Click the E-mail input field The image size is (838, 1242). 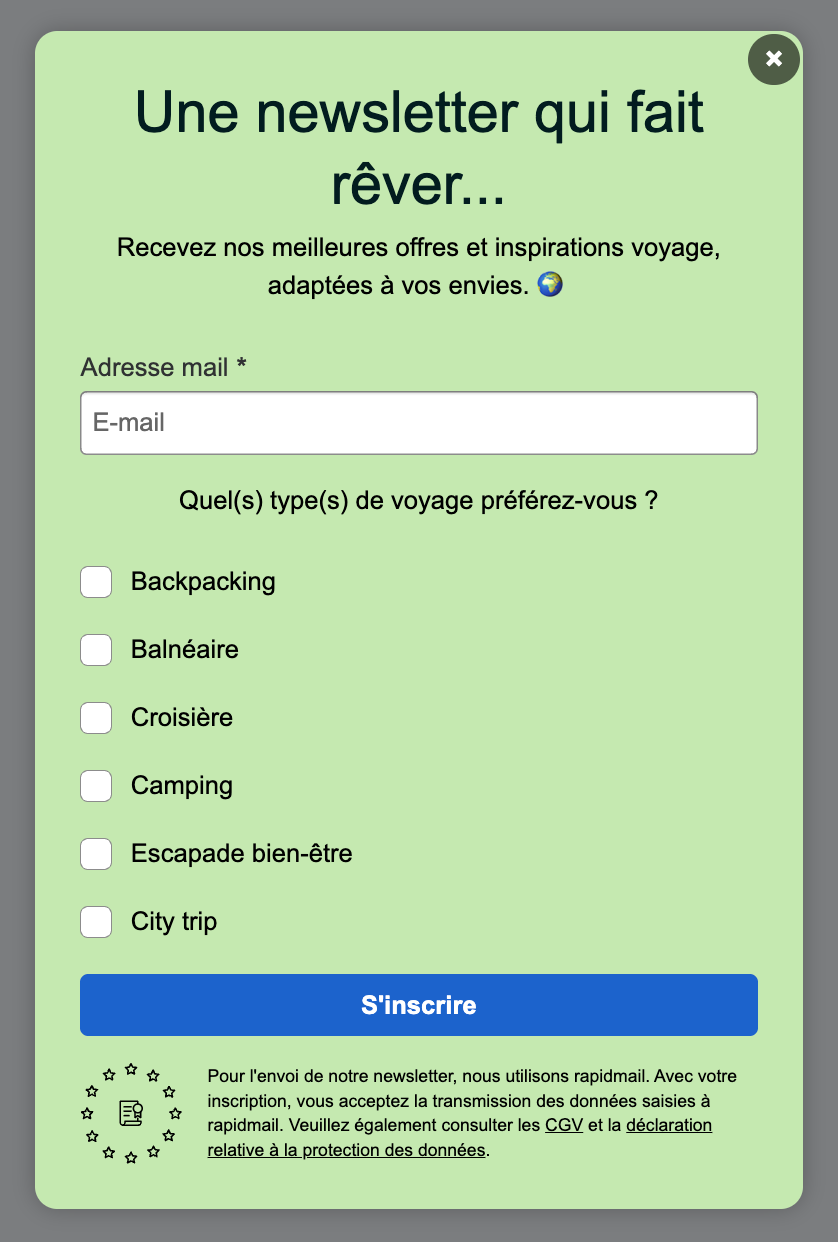point(418,423)
